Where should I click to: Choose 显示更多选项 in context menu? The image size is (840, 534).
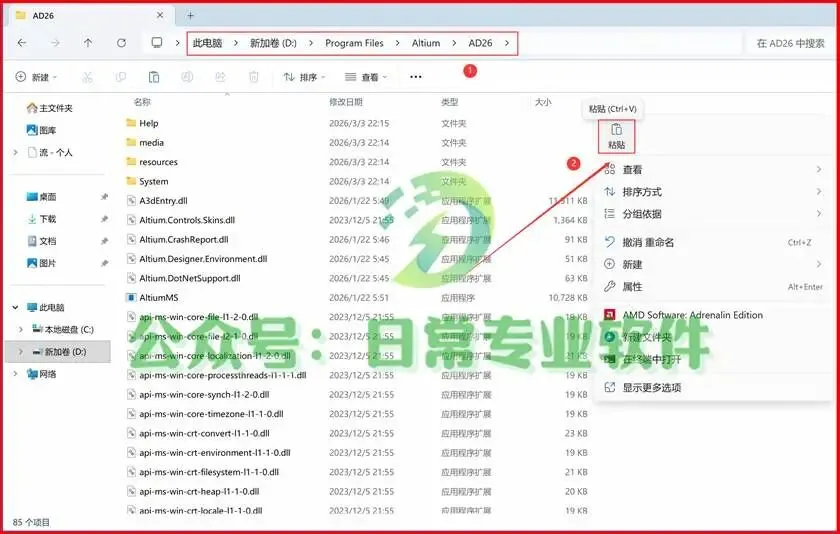[712, 387]
